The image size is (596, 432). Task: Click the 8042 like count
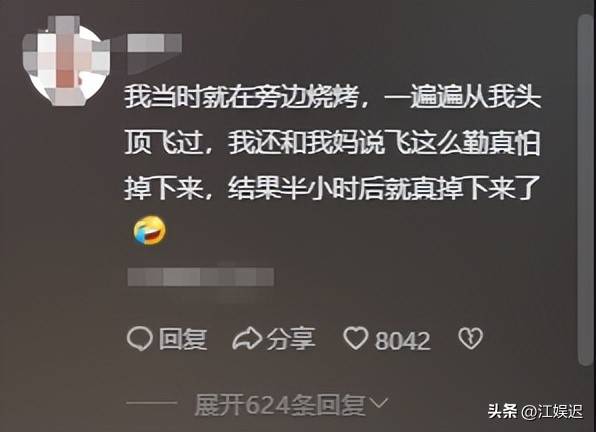[x=403, y=340]
